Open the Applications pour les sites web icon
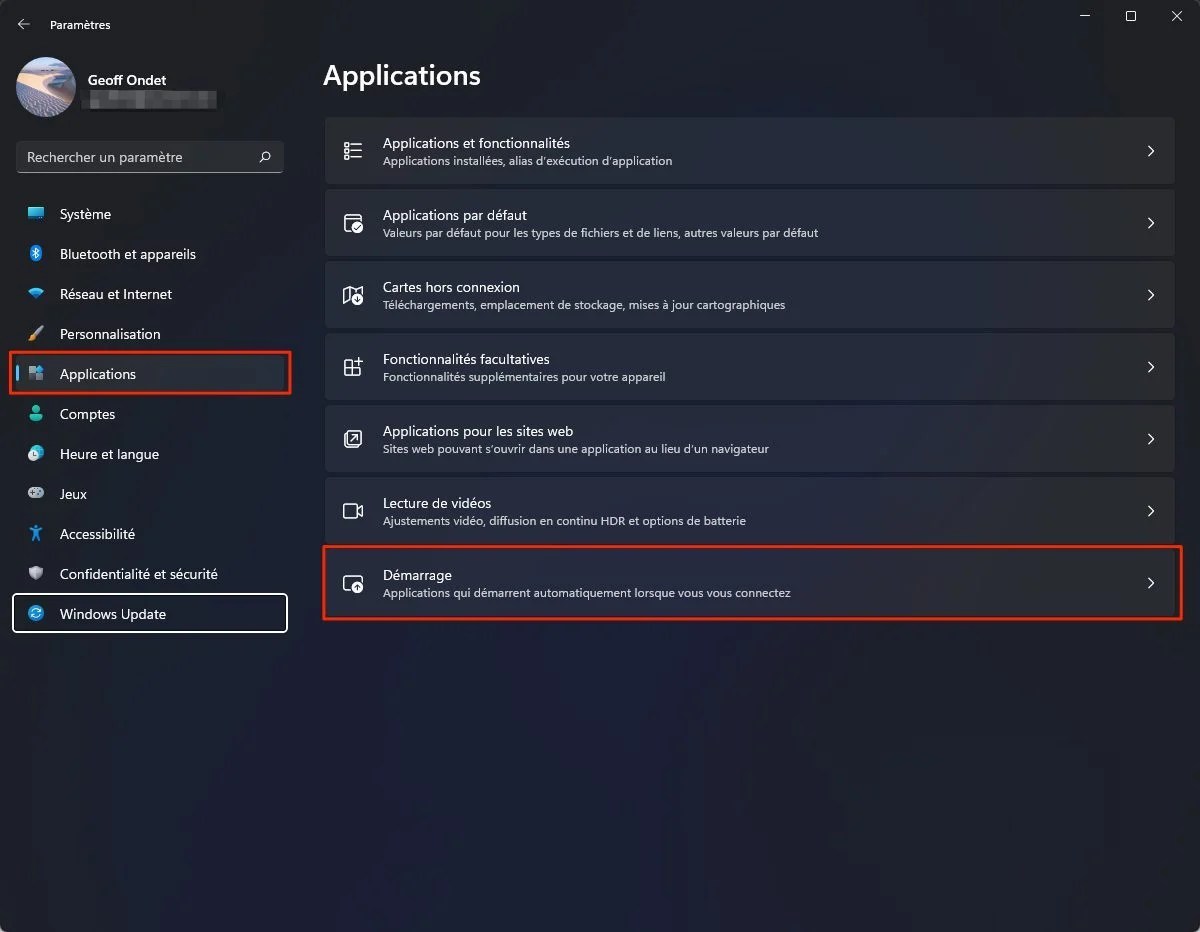Screen dimensions: 1200x932 [x=352, y=438]
